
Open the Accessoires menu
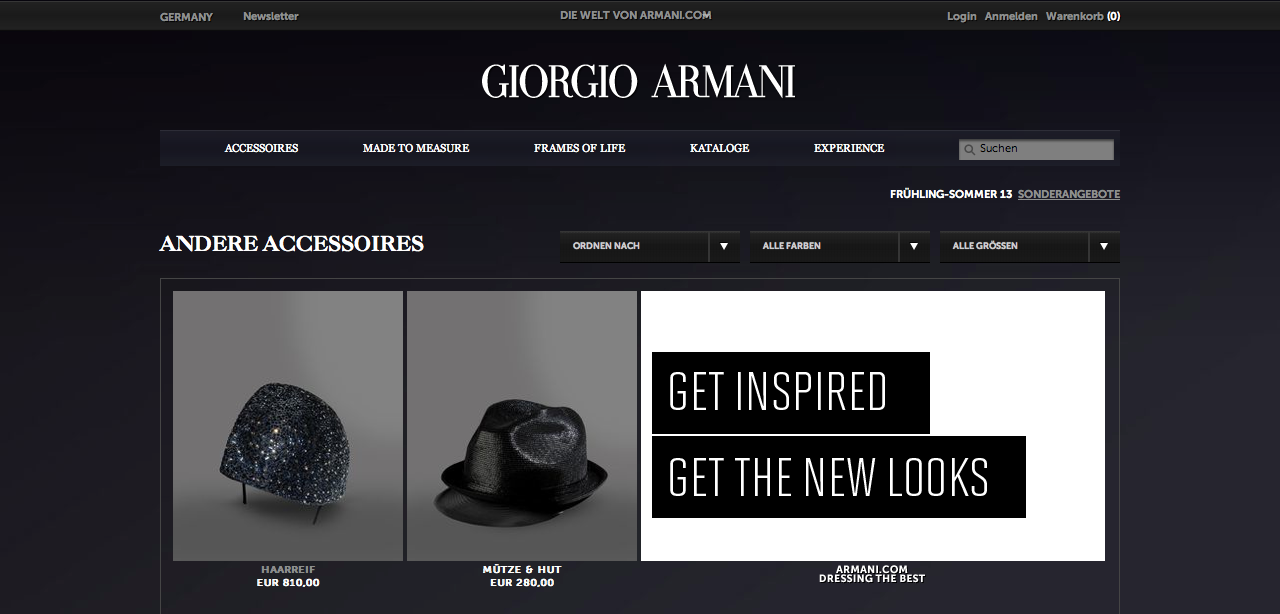click(x=261, y=148)
